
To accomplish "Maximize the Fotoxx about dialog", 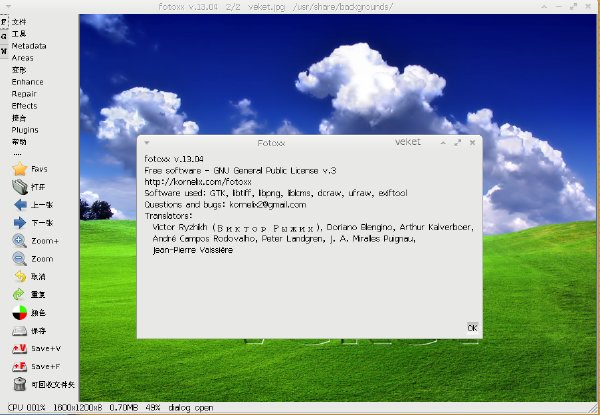I will point(457,142).
